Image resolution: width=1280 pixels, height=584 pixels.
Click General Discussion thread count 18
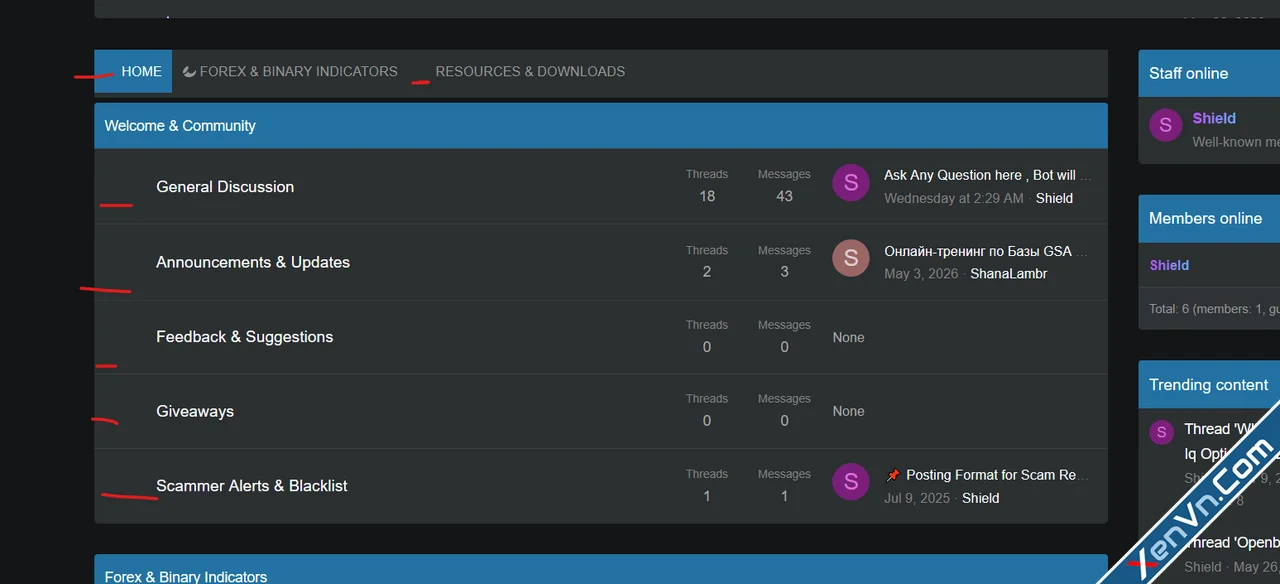click(707, 196)
